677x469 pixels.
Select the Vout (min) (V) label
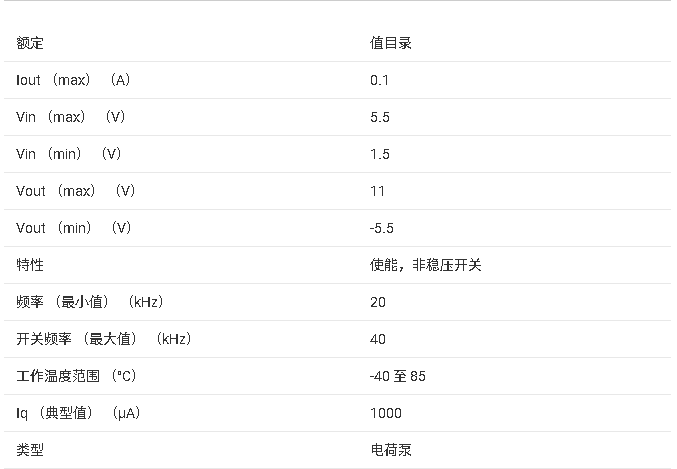pos(74,228)
